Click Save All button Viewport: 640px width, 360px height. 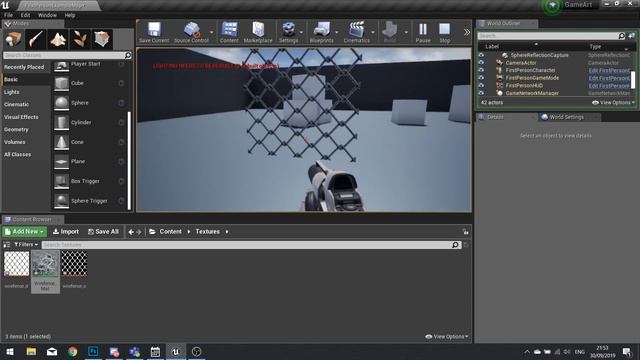coord(103,231)
